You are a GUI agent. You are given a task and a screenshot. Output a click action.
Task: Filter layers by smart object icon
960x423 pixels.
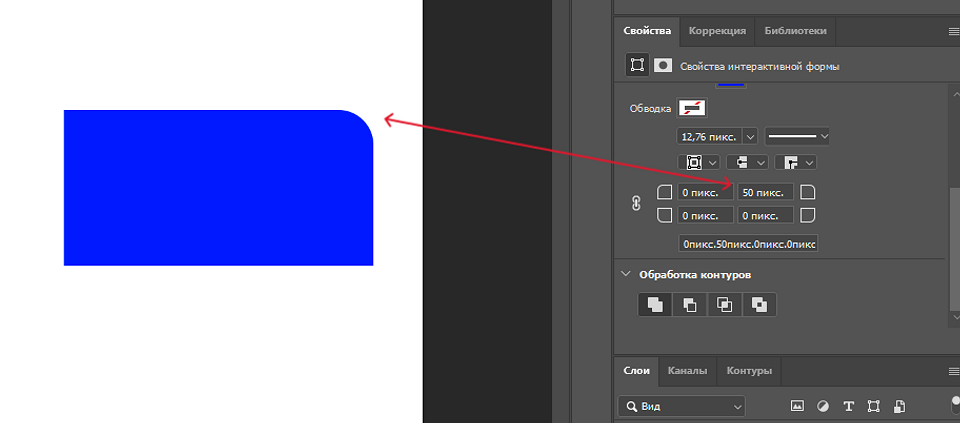point(899,407)
